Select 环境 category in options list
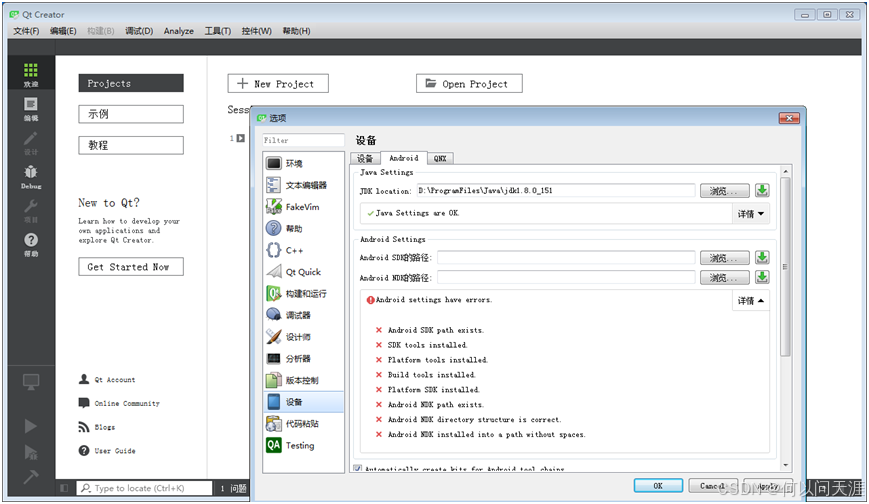The height and width of the screenshot is (504, 869). pyautogui.click(x=303, y=164)
